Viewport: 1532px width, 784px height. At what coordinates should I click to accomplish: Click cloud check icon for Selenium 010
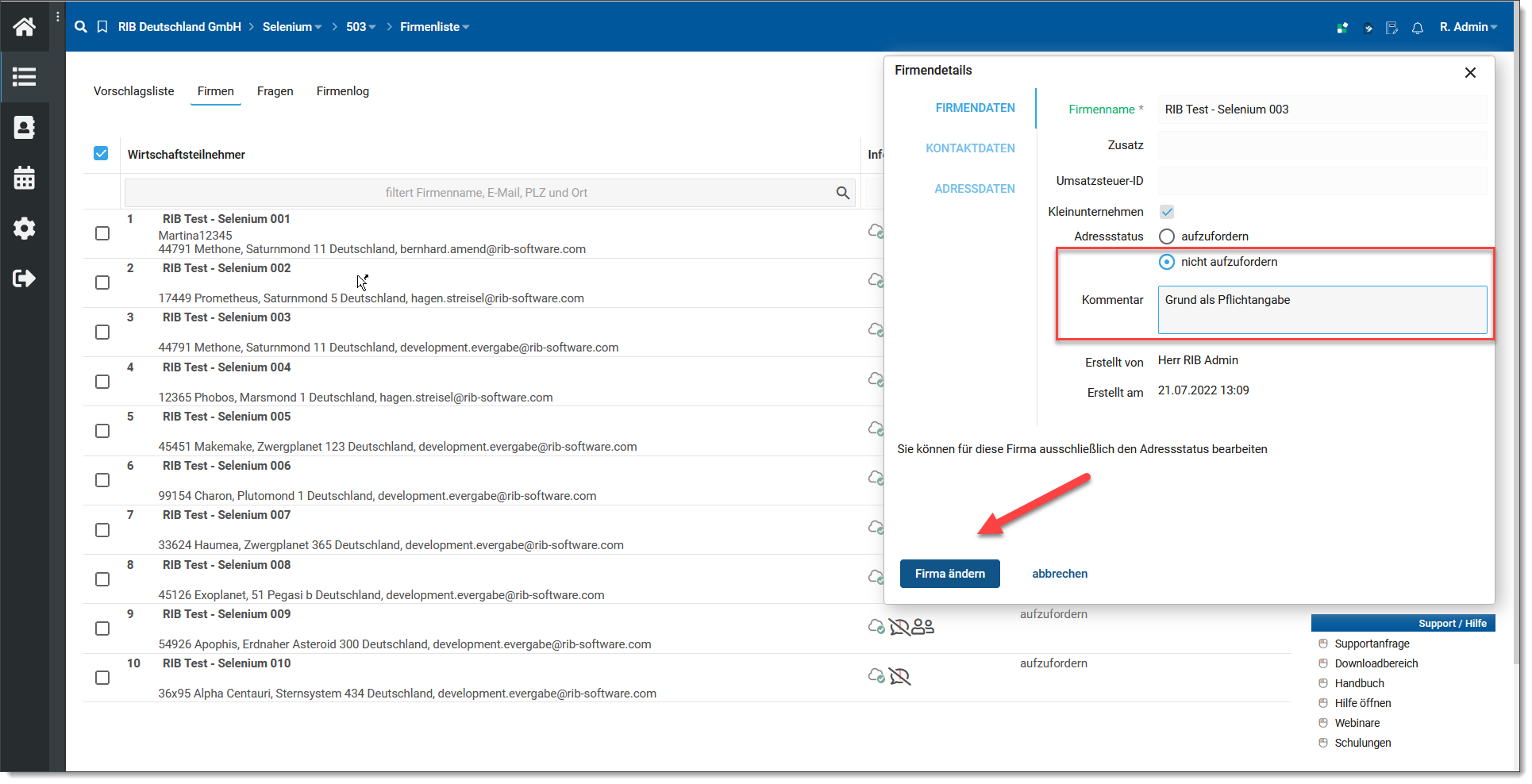pos(876,676)
